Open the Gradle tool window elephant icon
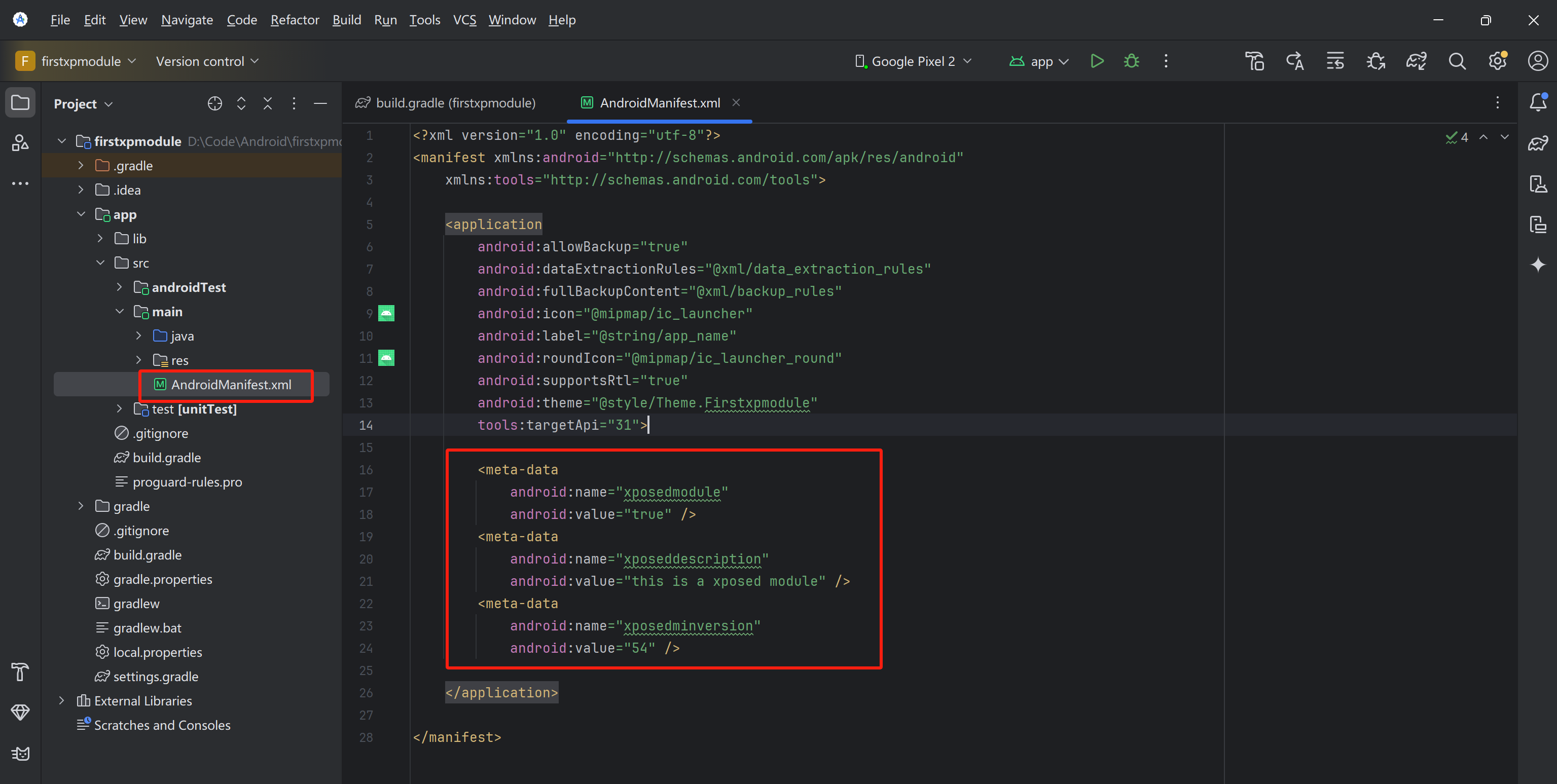 tap(1538, 143)
